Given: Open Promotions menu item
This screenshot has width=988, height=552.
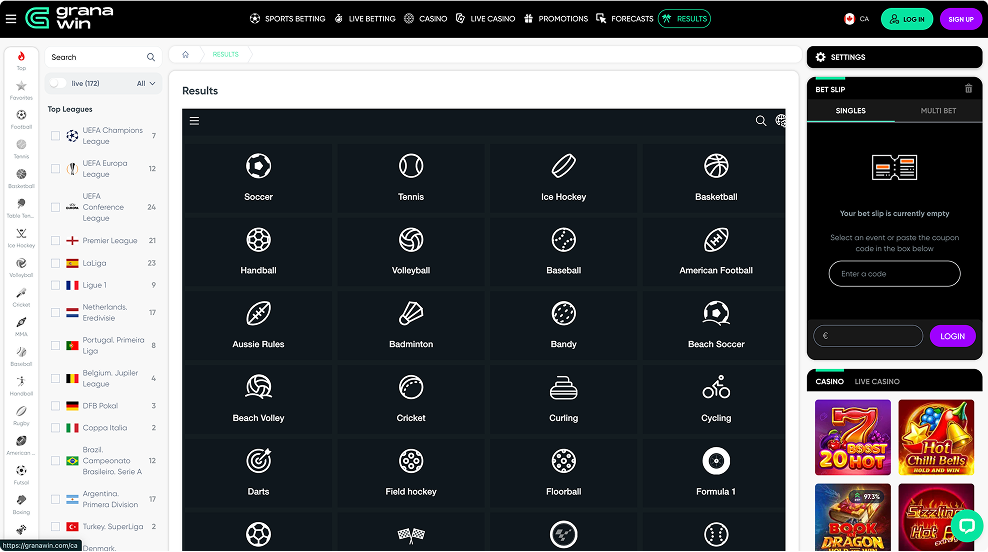Looking at the screenshot, I should 556,19.
